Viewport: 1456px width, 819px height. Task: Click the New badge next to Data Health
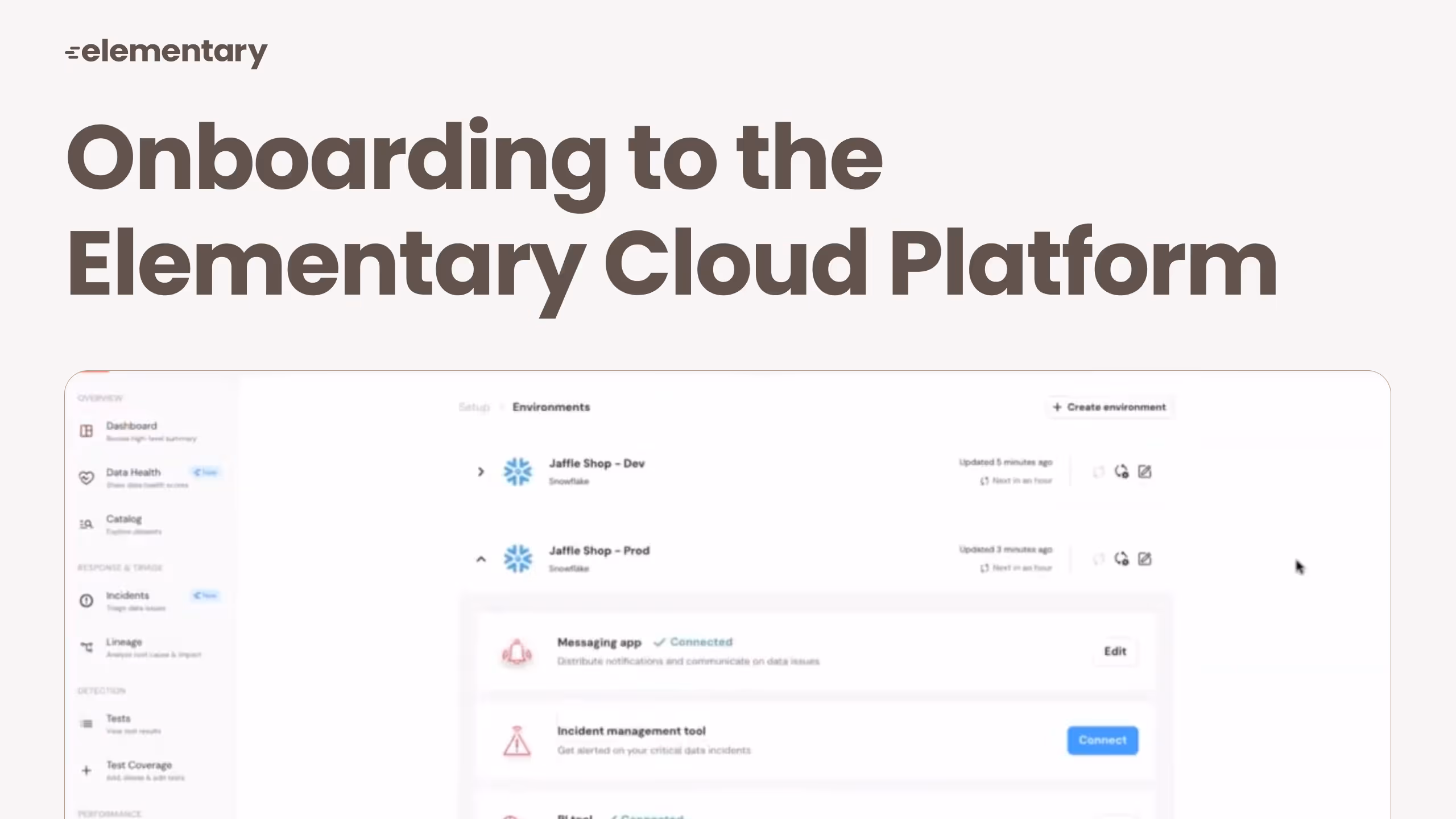coord(205,472)
